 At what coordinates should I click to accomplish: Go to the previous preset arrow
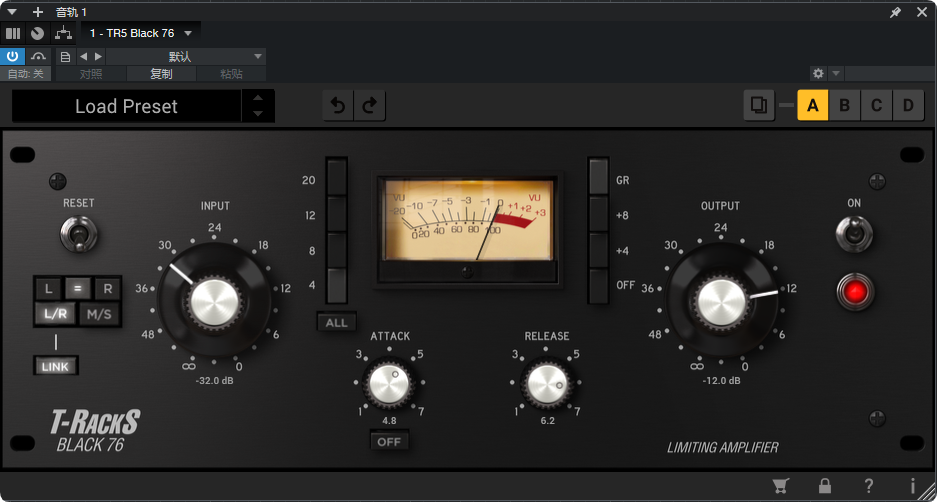pos(83,57)
